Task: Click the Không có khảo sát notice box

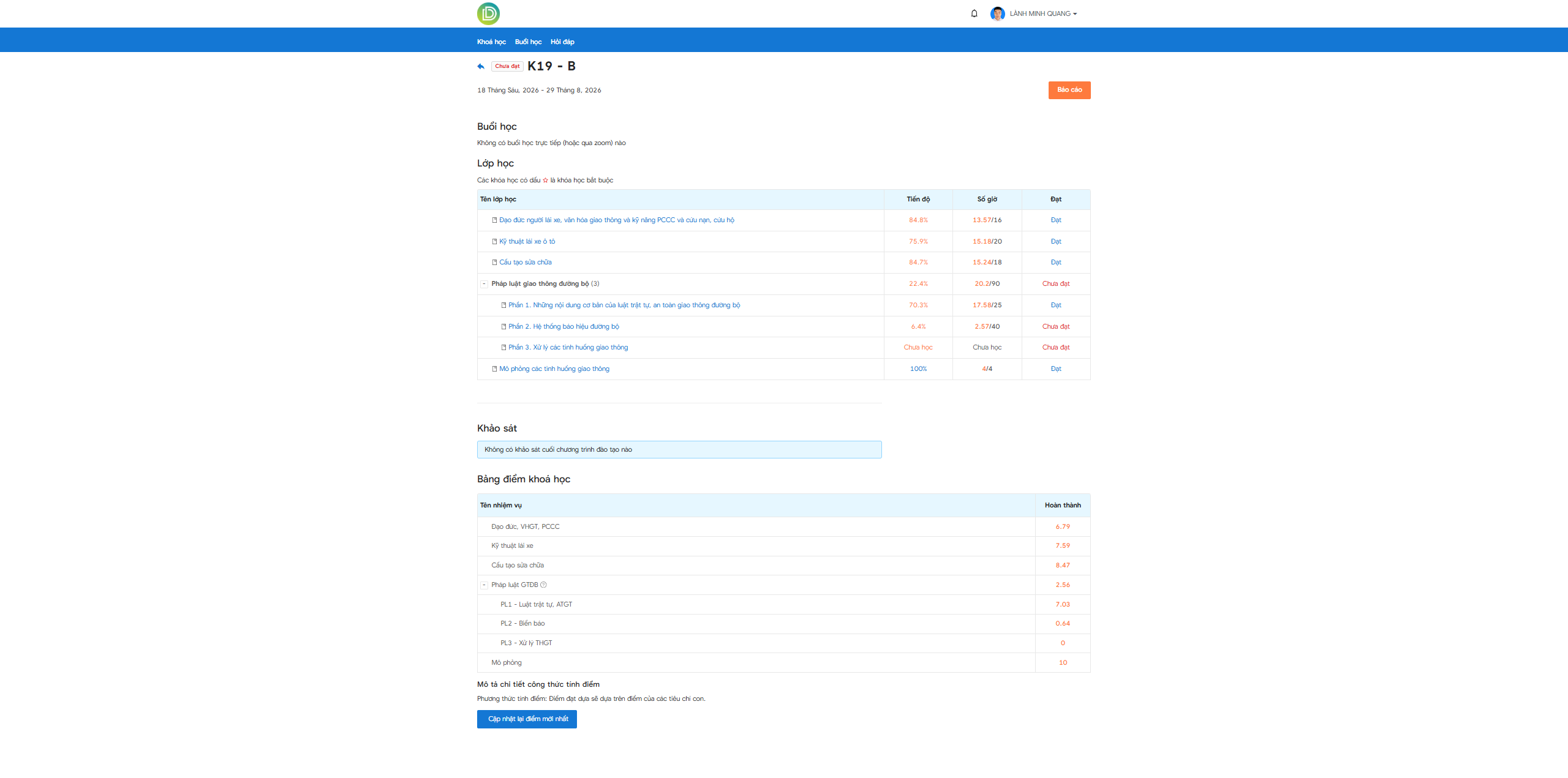Action: coord(679,450)
